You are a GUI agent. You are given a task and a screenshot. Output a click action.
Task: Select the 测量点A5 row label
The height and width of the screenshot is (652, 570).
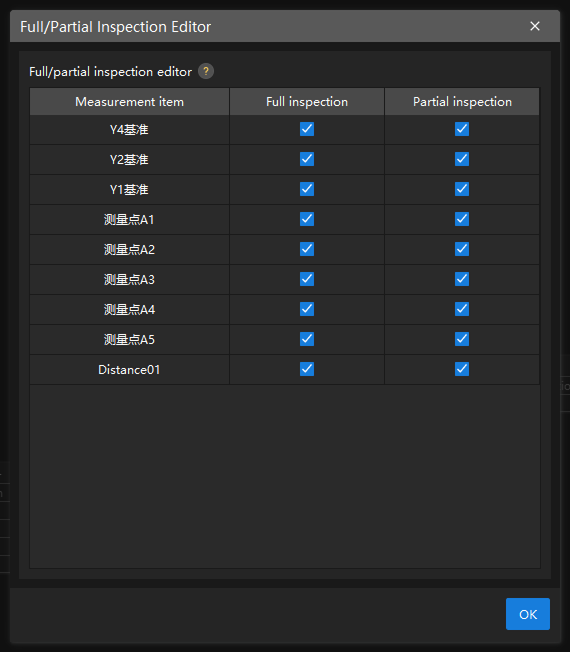tap(129, 339)
